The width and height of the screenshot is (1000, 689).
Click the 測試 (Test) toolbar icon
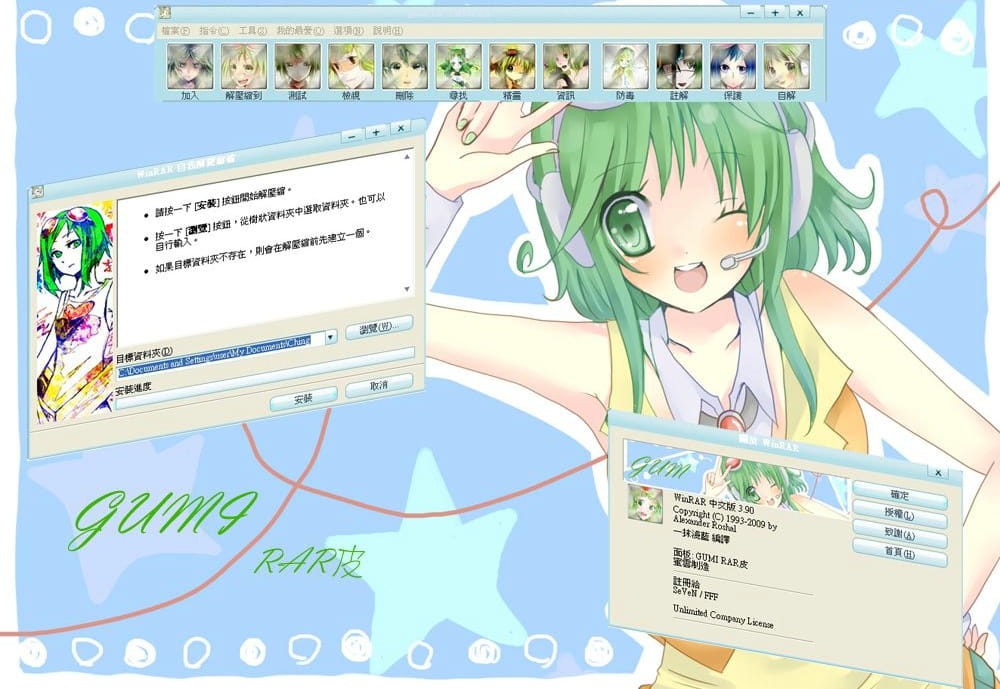click(x=297, y=66)
